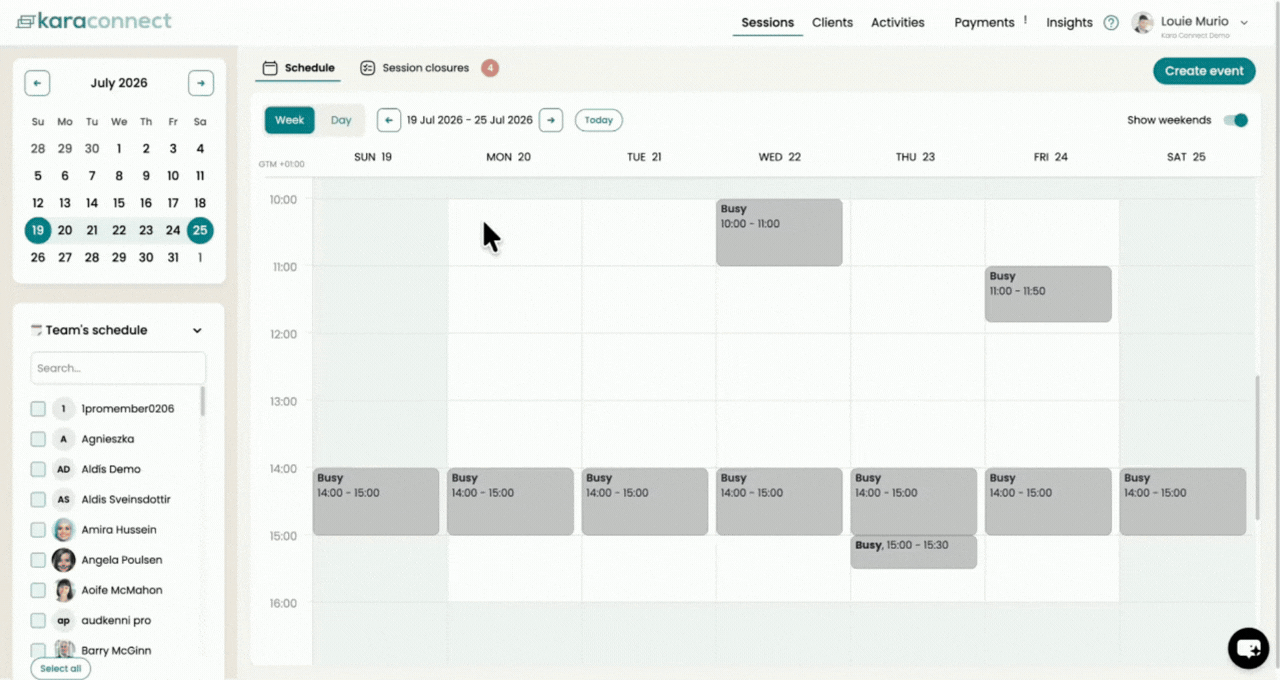Click the Session closures count badge
The width and height of the screenshot is (1280, 680).
pos(490,68)
